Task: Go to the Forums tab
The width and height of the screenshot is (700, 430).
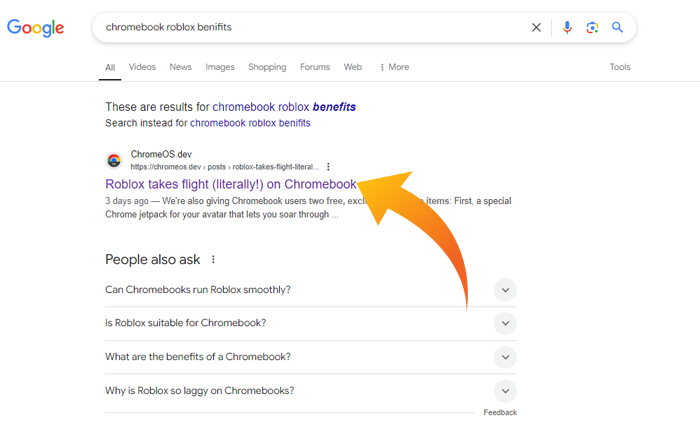Action: coord(315,67)
